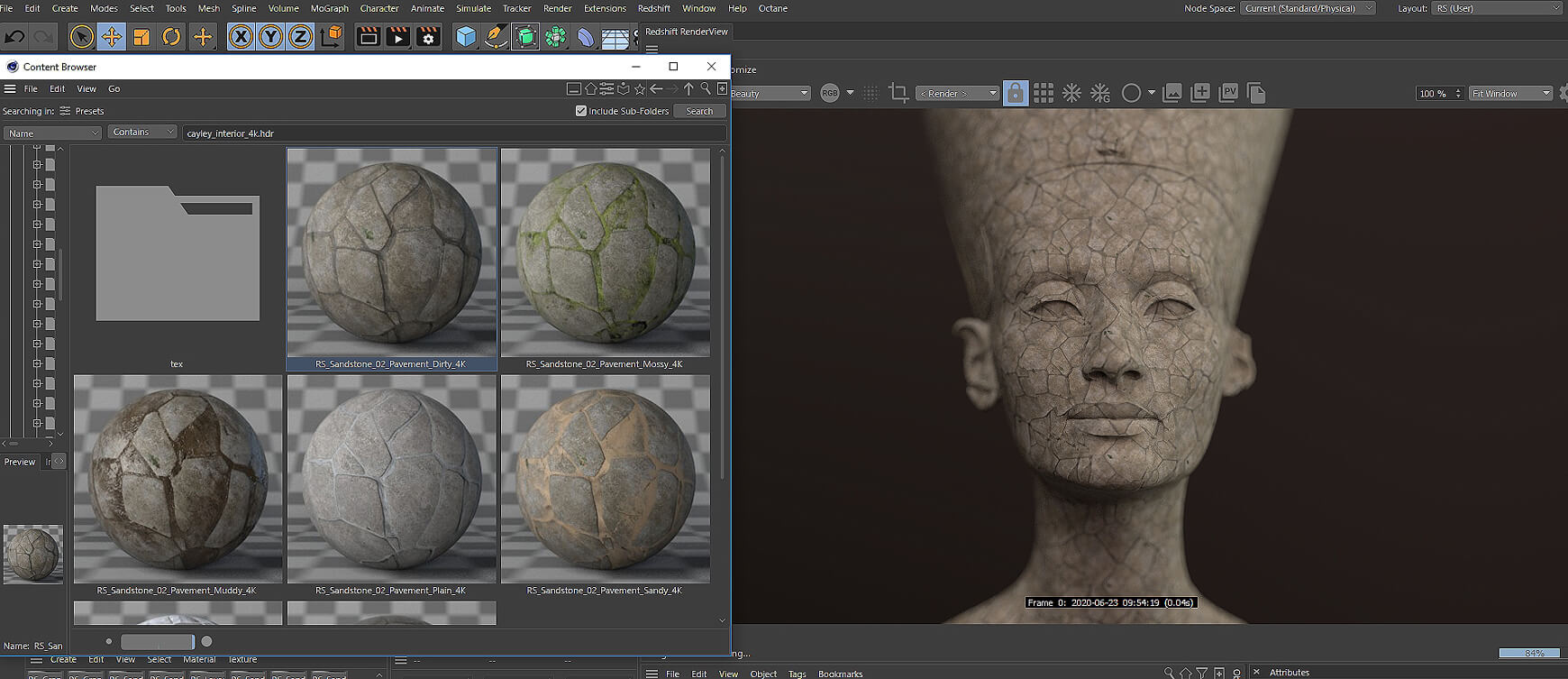
Task: Open the < Render > camera dropdown
Action: pos(957,93)
